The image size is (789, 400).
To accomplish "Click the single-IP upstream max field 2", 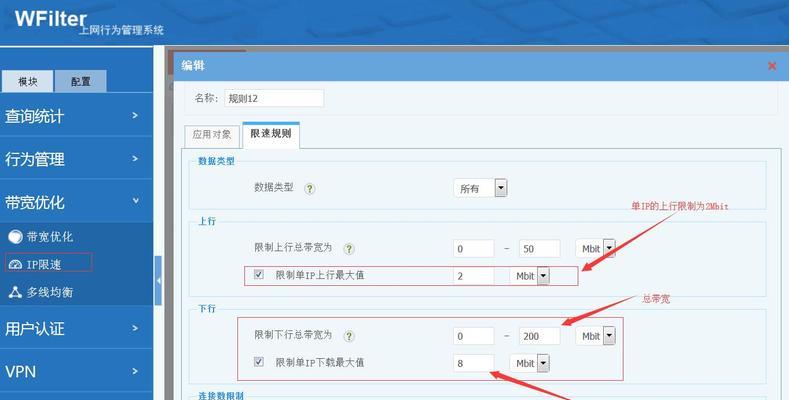I will 474,276.
